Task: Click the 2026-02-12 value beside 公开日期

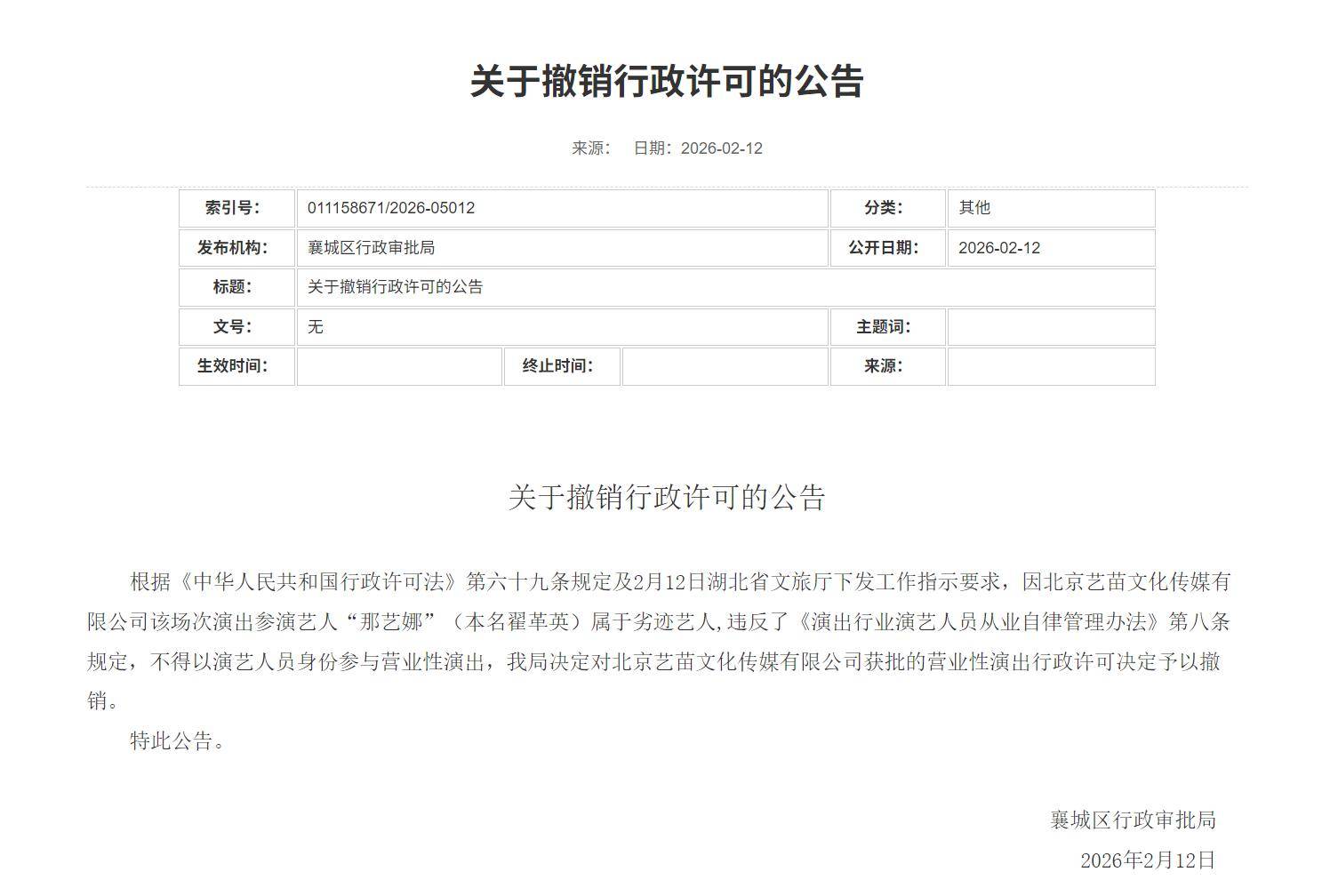Action: pos(999,248)
